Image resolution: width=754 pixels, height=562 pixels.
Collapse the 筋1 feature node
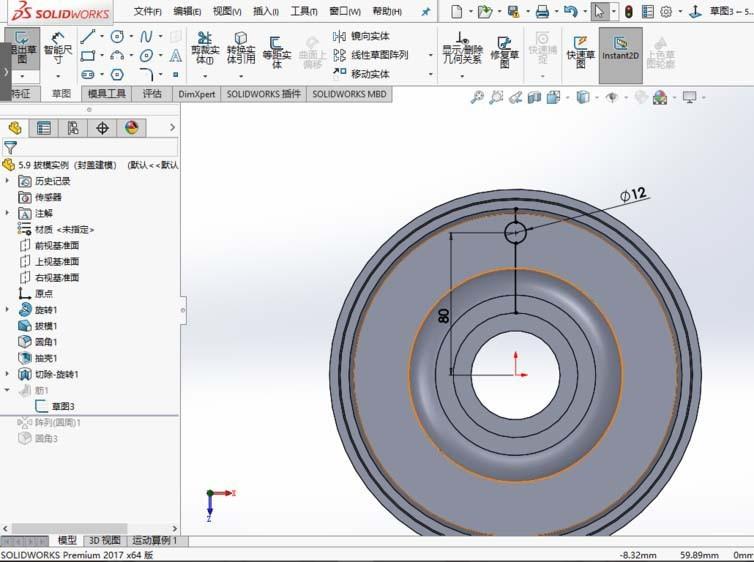pos(7,390)
